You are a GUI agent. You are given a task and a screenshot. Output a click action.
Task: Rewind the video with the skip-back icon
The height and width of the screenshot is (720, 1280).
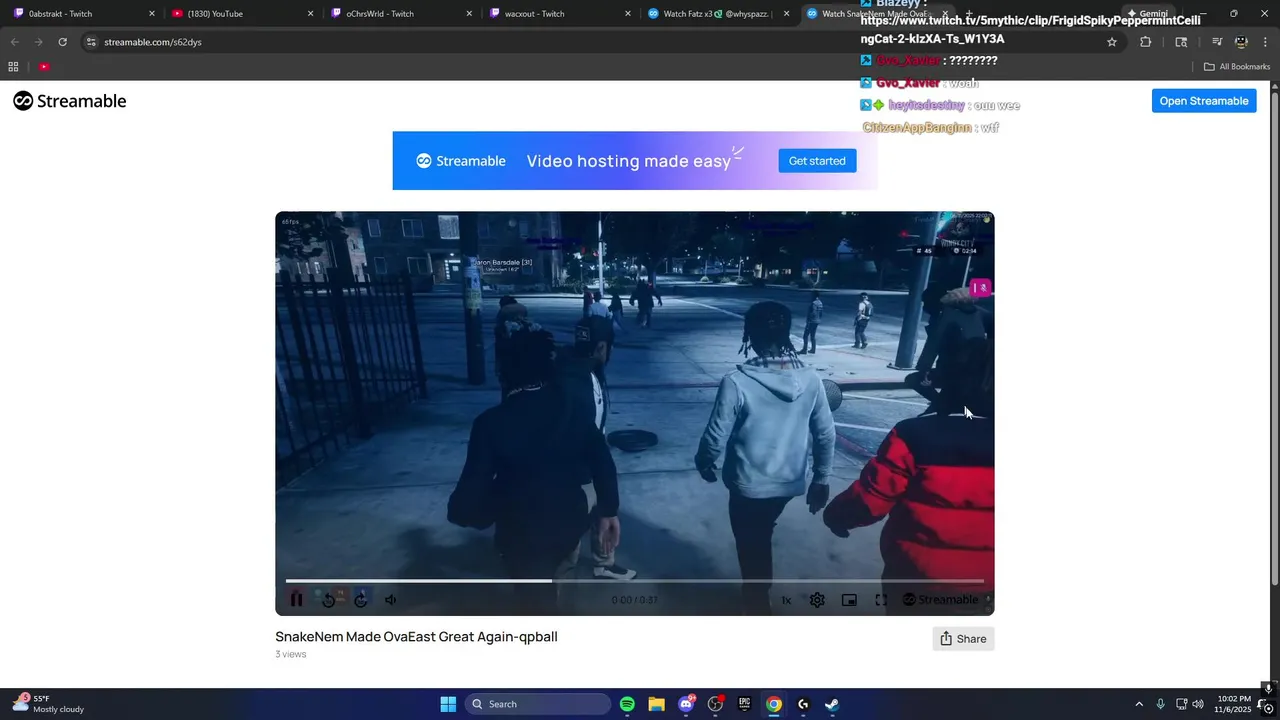pos(328,600)
